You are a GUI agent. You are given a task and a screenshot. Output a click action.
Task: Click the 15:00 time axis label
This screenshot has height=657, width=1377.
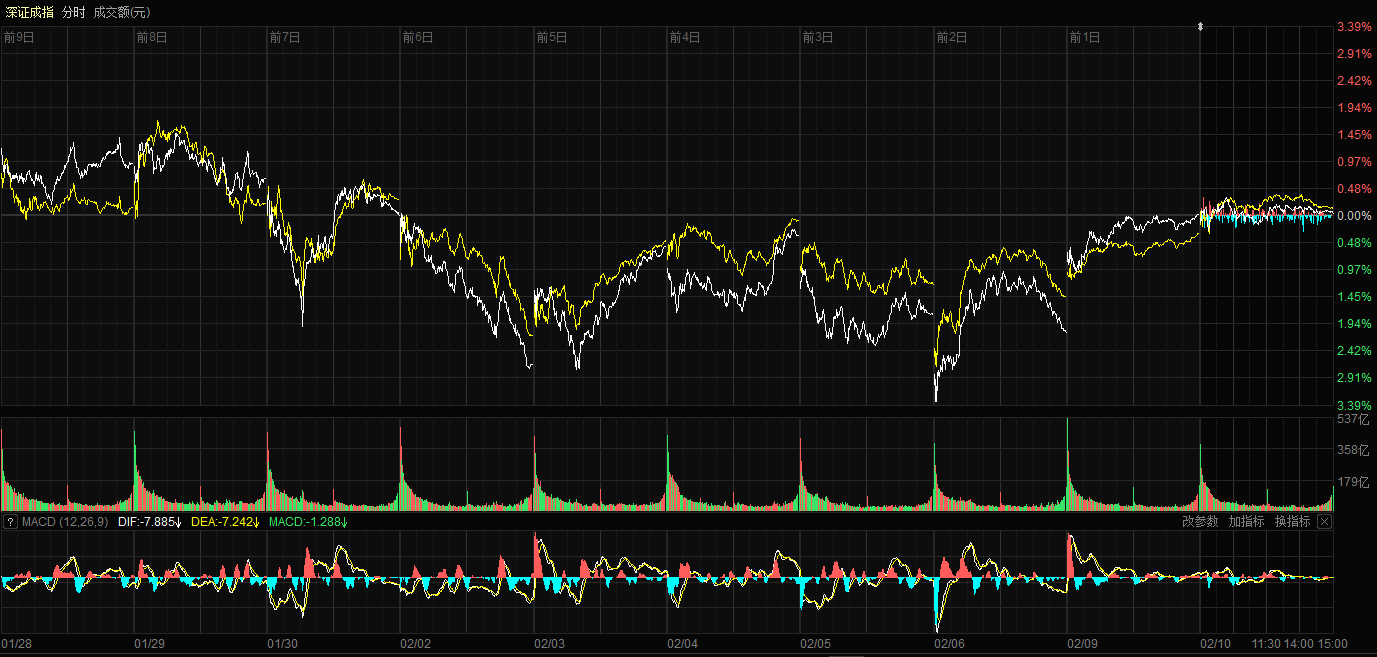(x=1332, y=644)
